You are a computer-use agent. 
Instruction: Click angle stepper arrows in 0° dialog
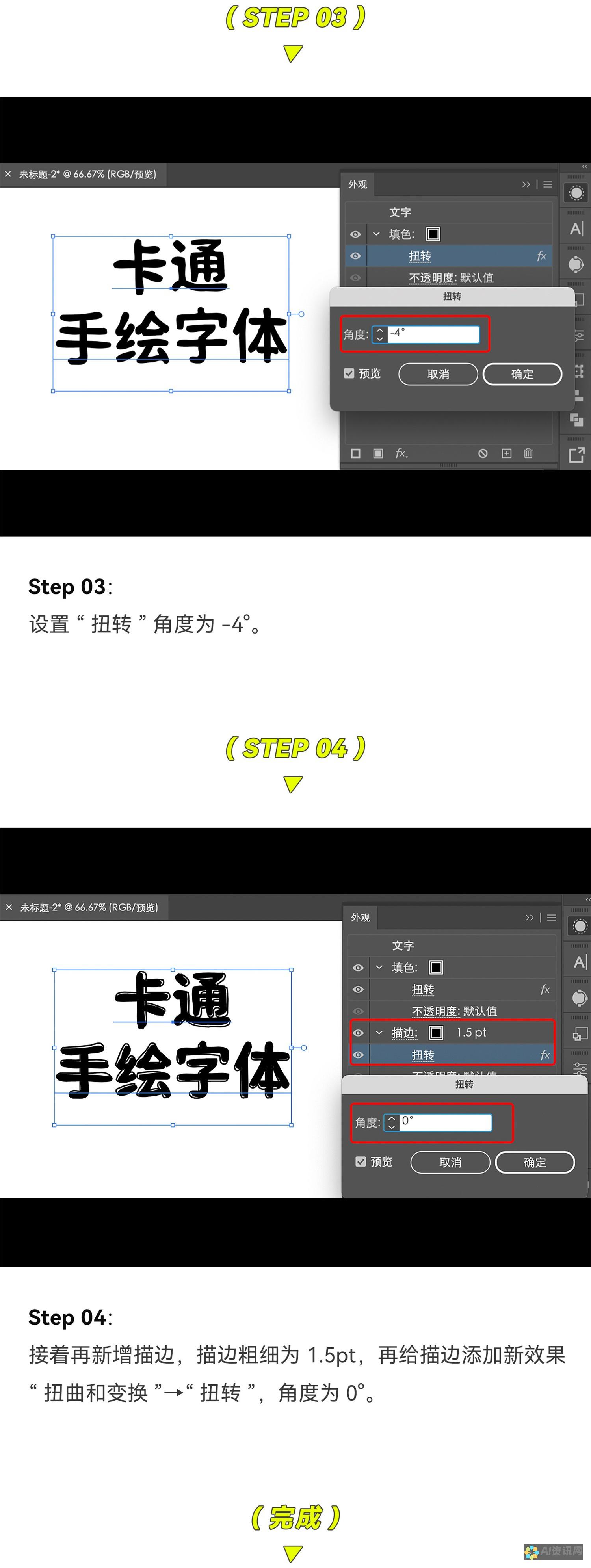(392, 1122)
